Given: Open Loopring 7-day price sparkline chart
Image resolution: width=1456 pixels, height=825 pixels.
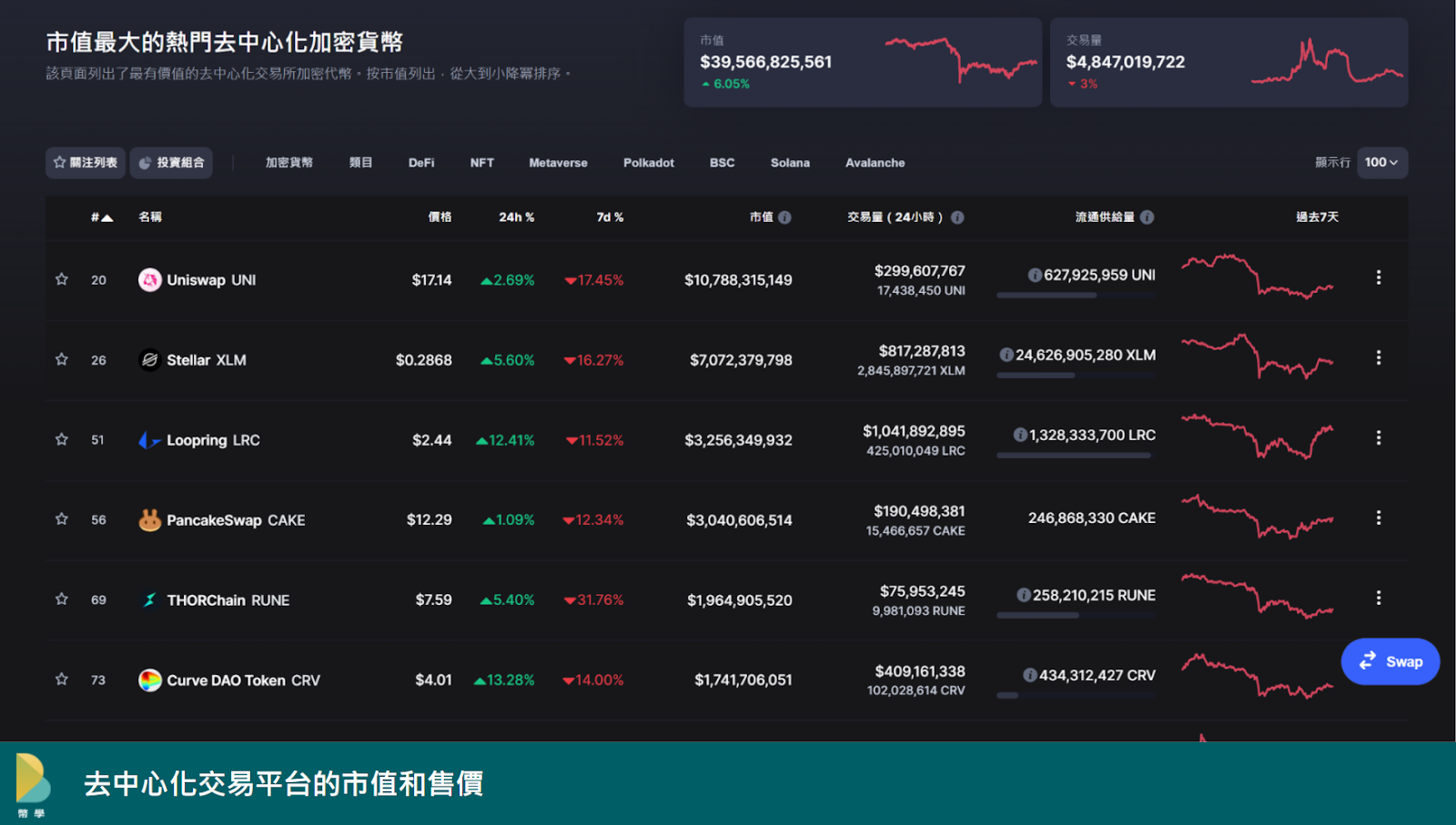Looking at the screenshot, I should [x=1258, y=437].
